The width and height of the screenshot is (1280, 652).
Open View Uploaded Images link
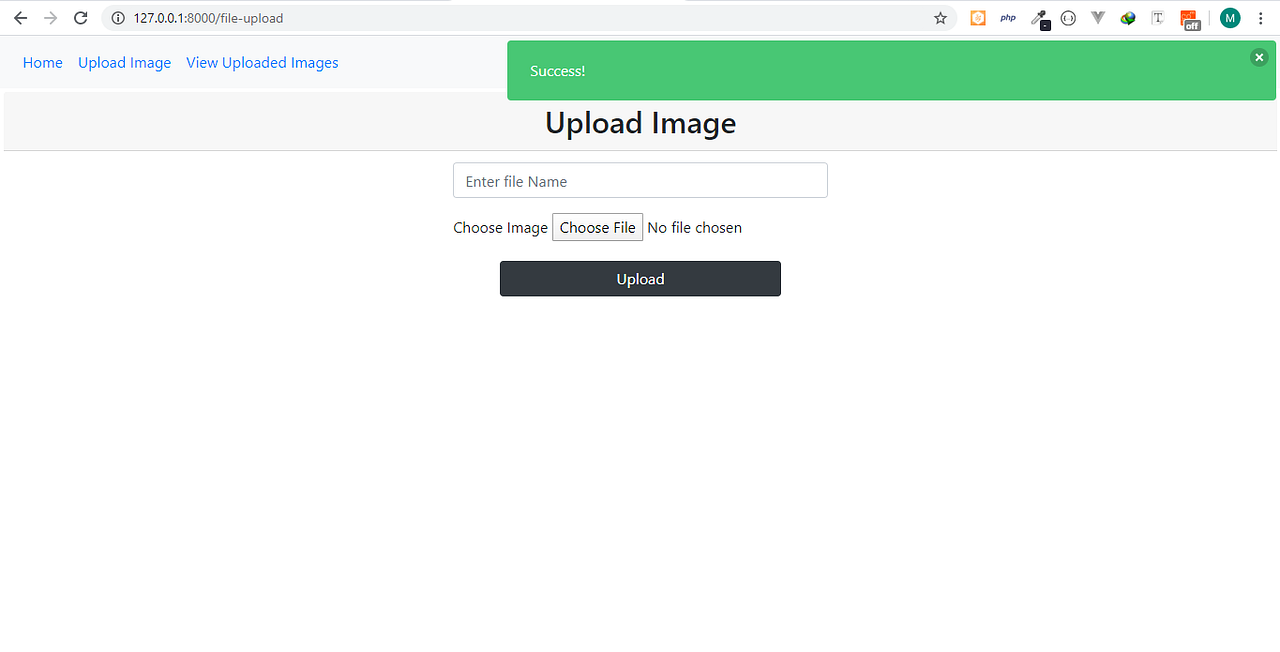262,63
